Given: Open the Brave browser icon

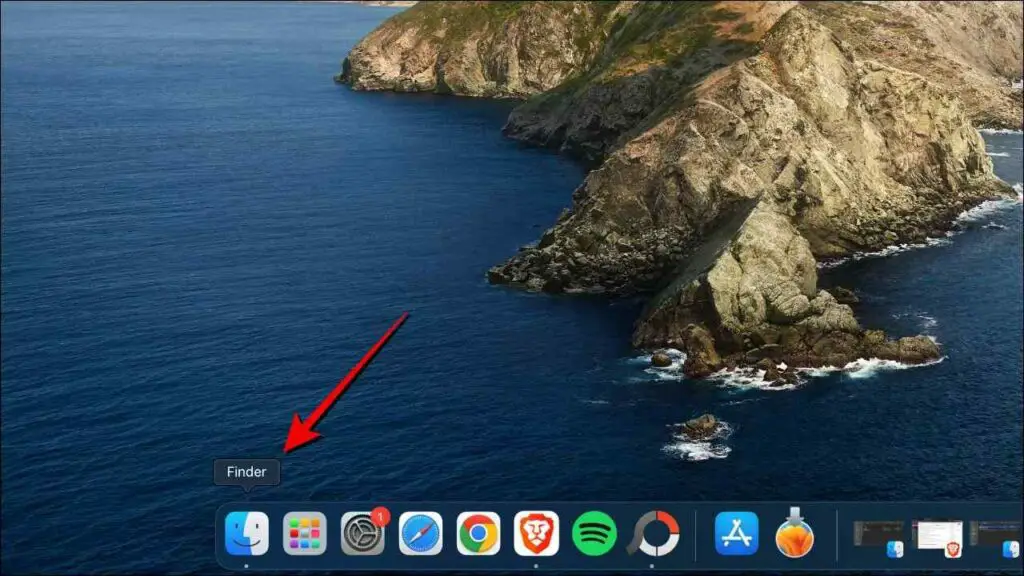Looking at the screenshot, I should [536, 534].
